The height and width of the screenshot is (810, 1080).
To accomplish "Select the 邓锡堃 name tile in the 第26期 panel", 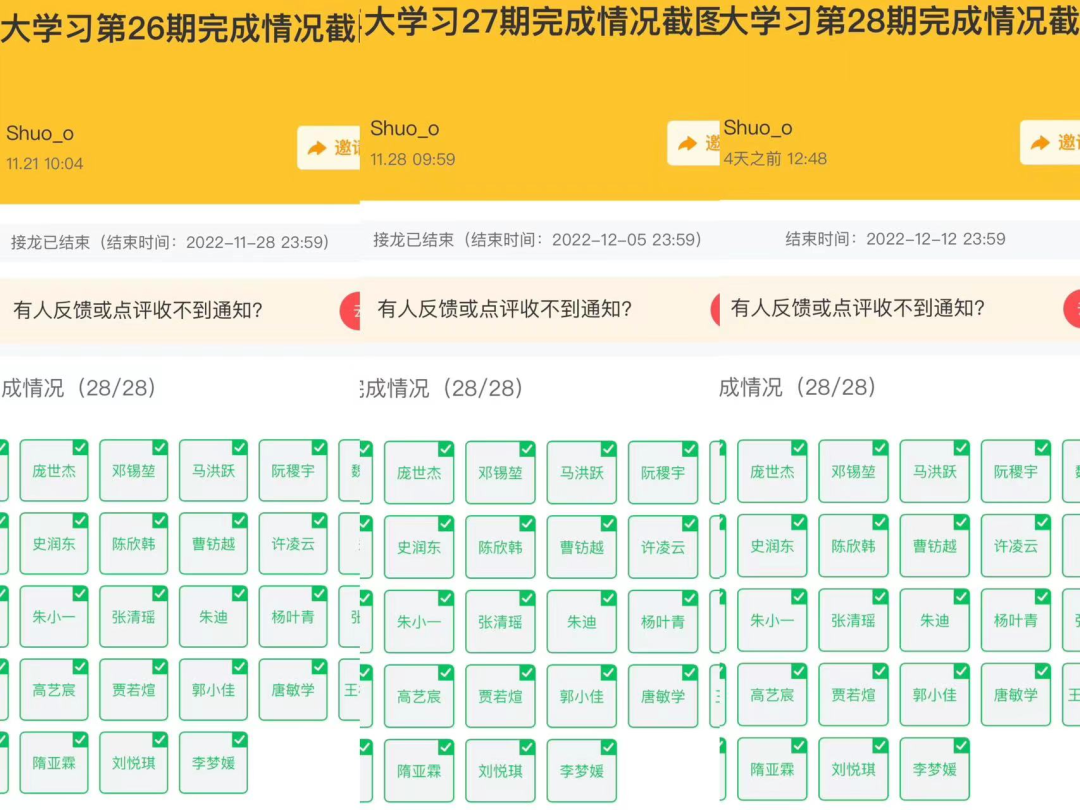I will tap(133, 471).
